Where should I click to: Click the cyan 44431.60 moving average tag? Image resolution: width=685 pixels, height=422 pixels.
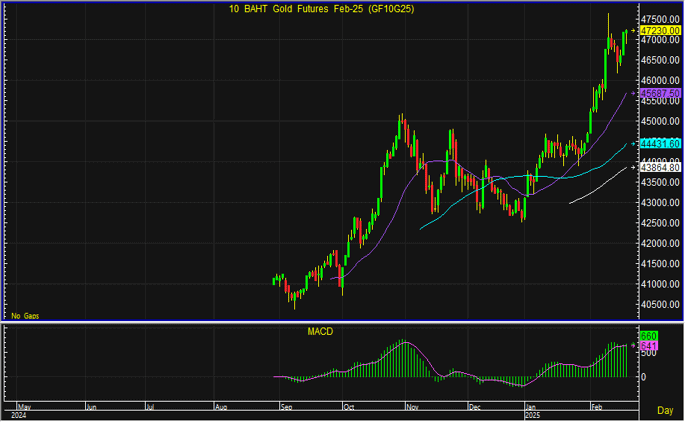click(661, 144)
